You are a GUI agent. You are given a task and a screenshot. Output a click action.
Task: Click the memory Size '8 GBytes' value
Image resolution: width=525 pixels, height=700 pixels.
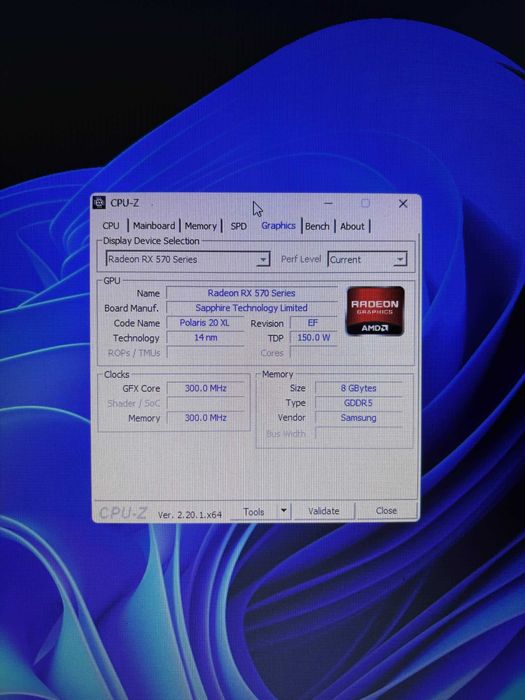click(358, 388)
